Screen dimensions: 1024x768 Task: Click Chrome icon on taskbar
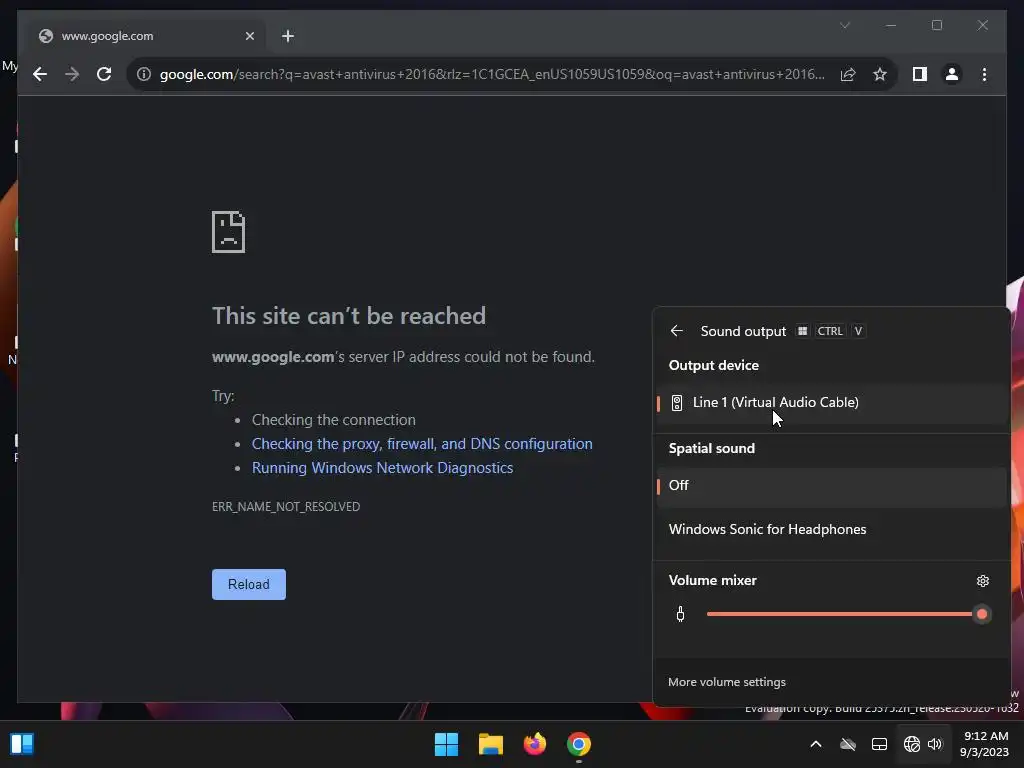(x=579, y=744)
